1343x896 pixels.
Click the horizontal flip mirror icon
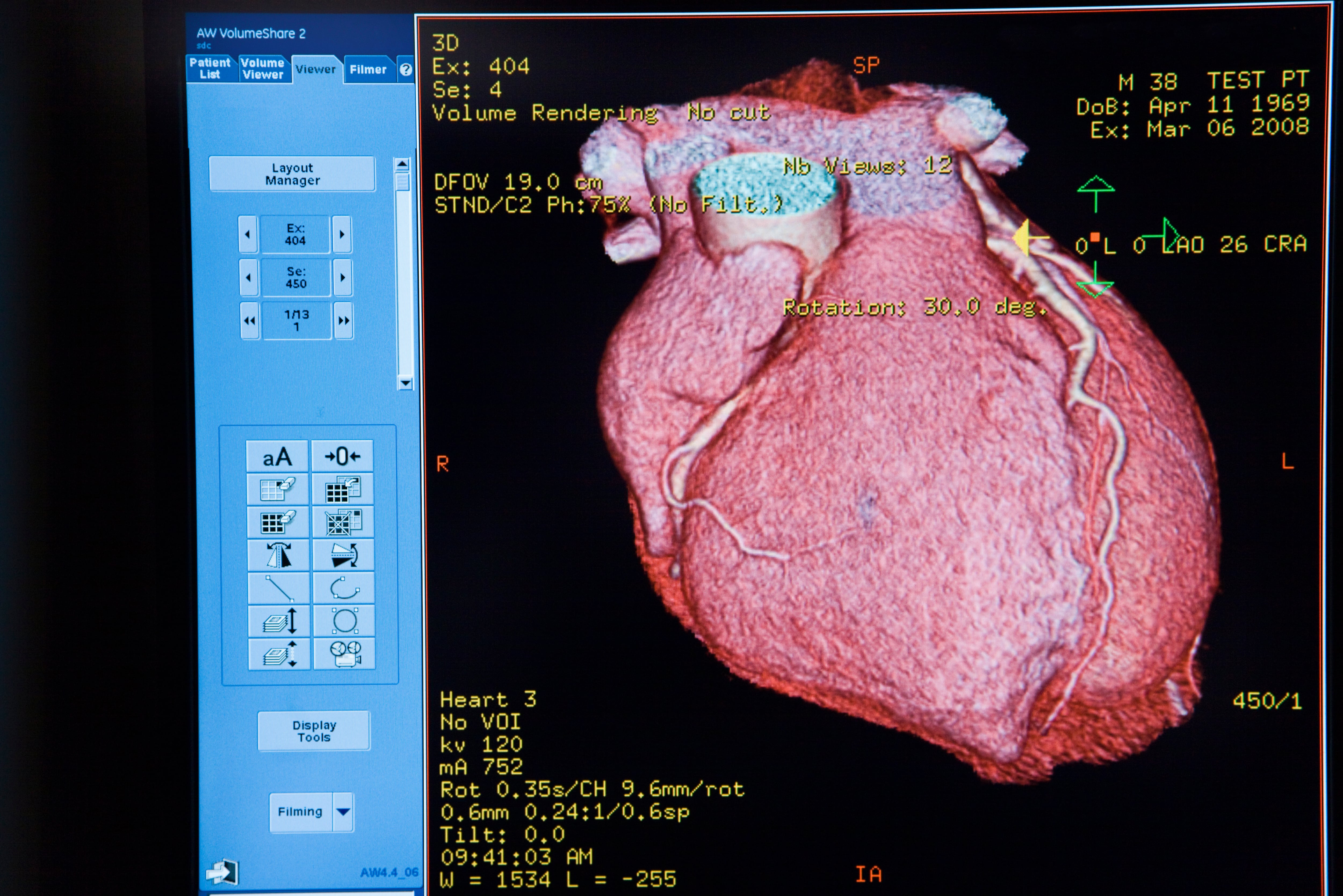(279, 556)
